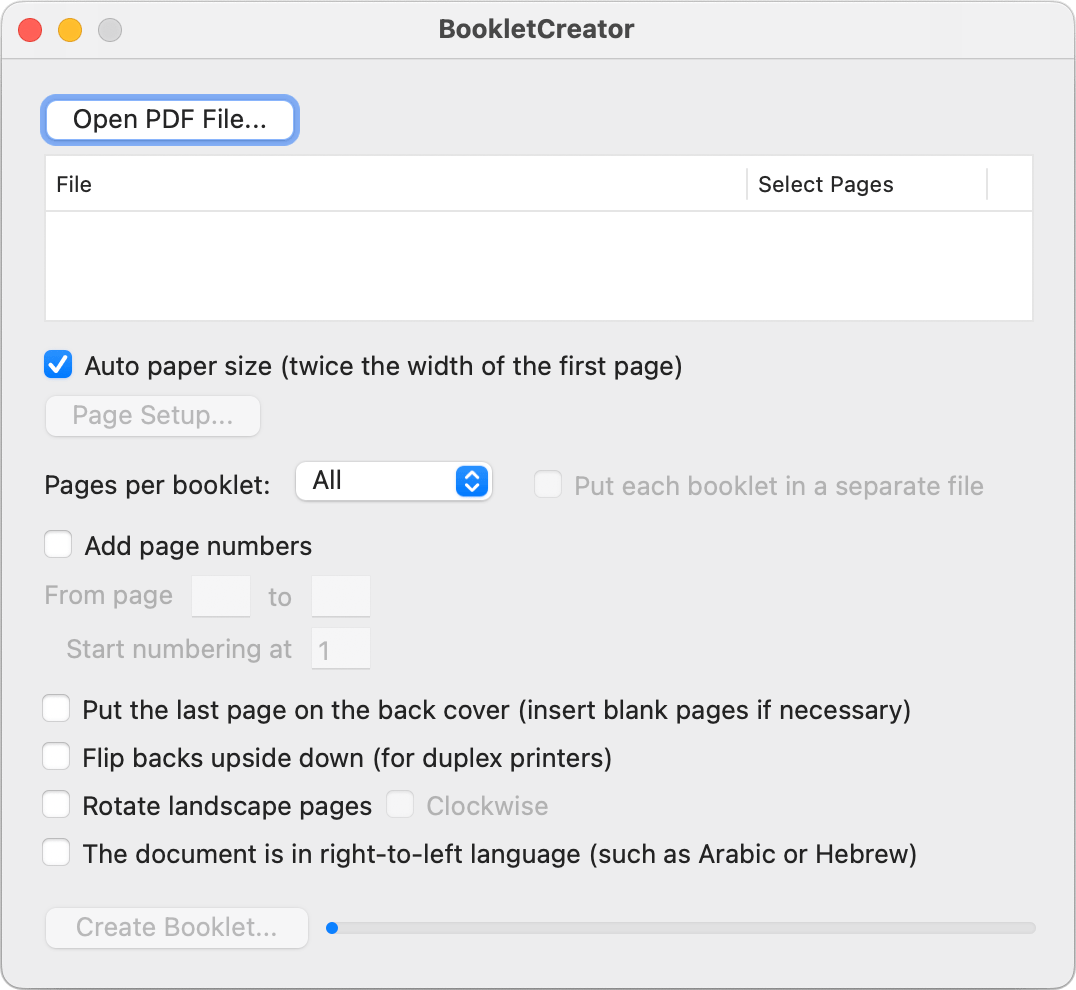
Task: Enable Add page numbers checkbox
Action: point(58,545)
